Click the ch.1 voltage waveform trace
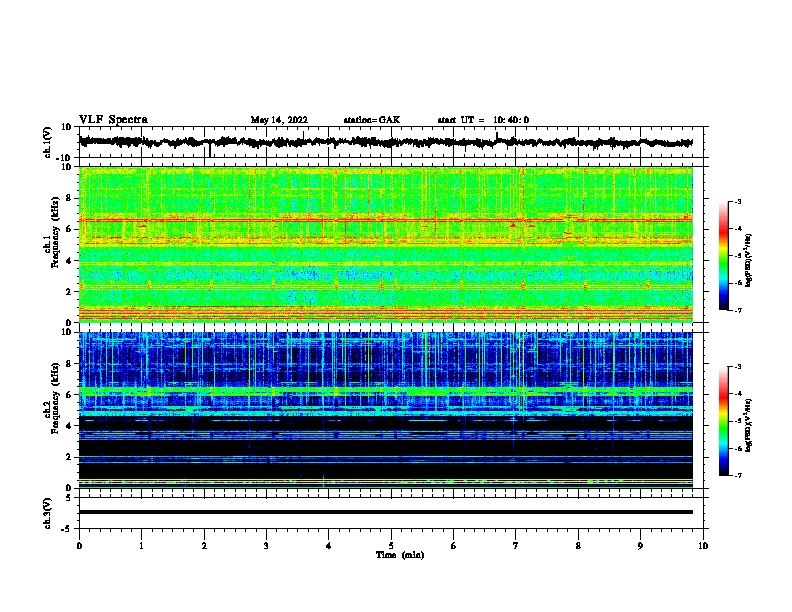The image size is (792, 612). (386, 142)
